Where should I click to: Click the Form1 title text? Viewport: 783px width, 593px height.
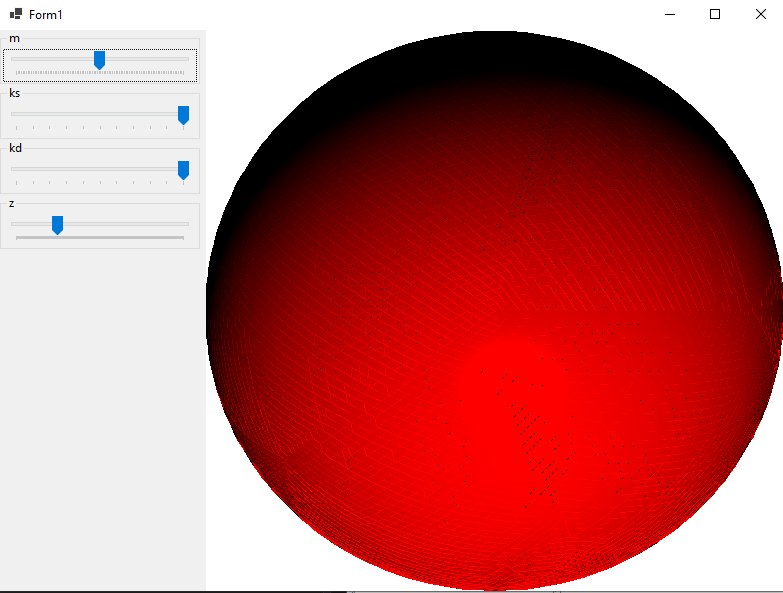coord(45,14)
